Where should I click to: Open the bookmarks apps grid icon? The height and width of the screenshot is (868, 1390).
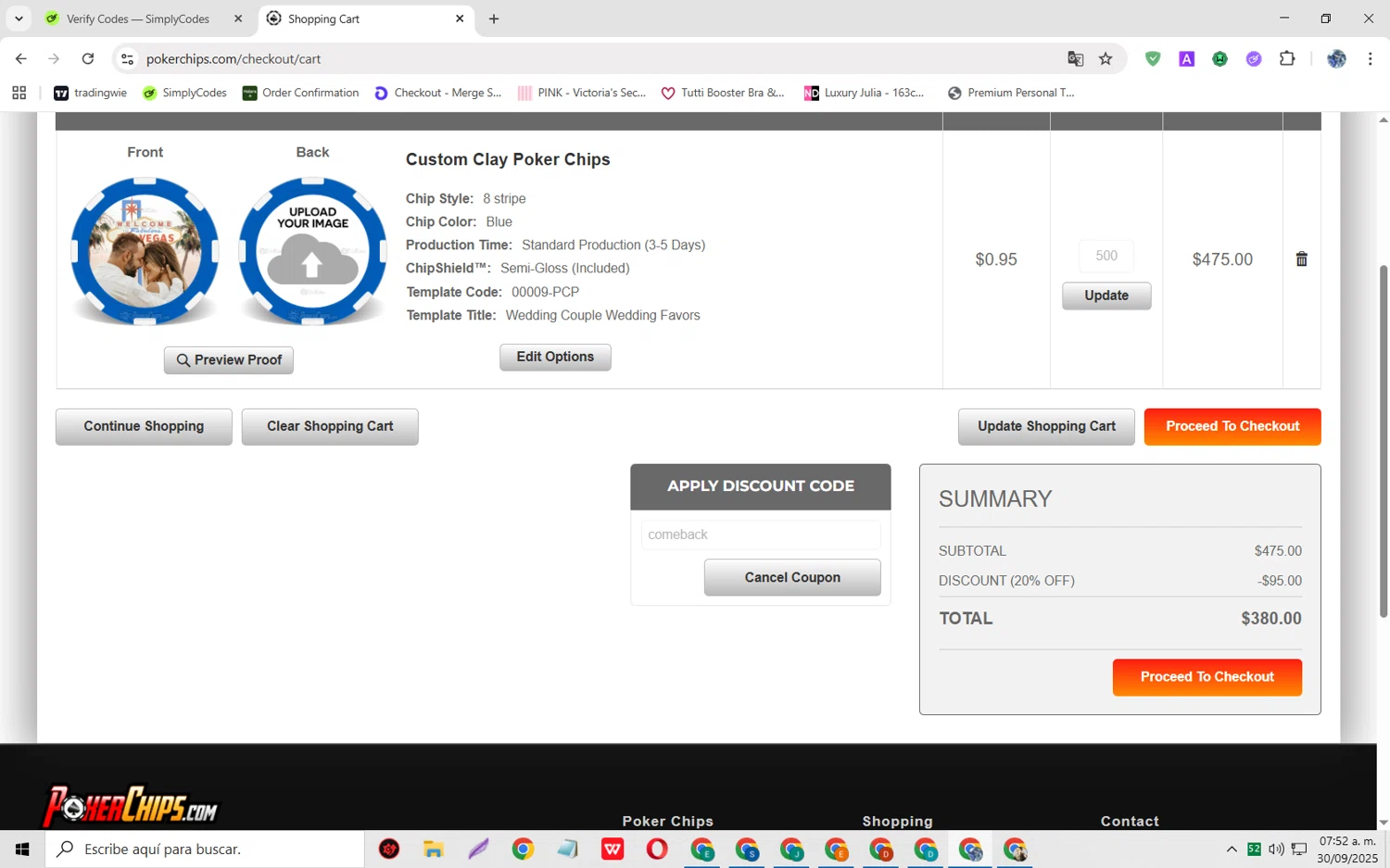(x=19, y=93)
